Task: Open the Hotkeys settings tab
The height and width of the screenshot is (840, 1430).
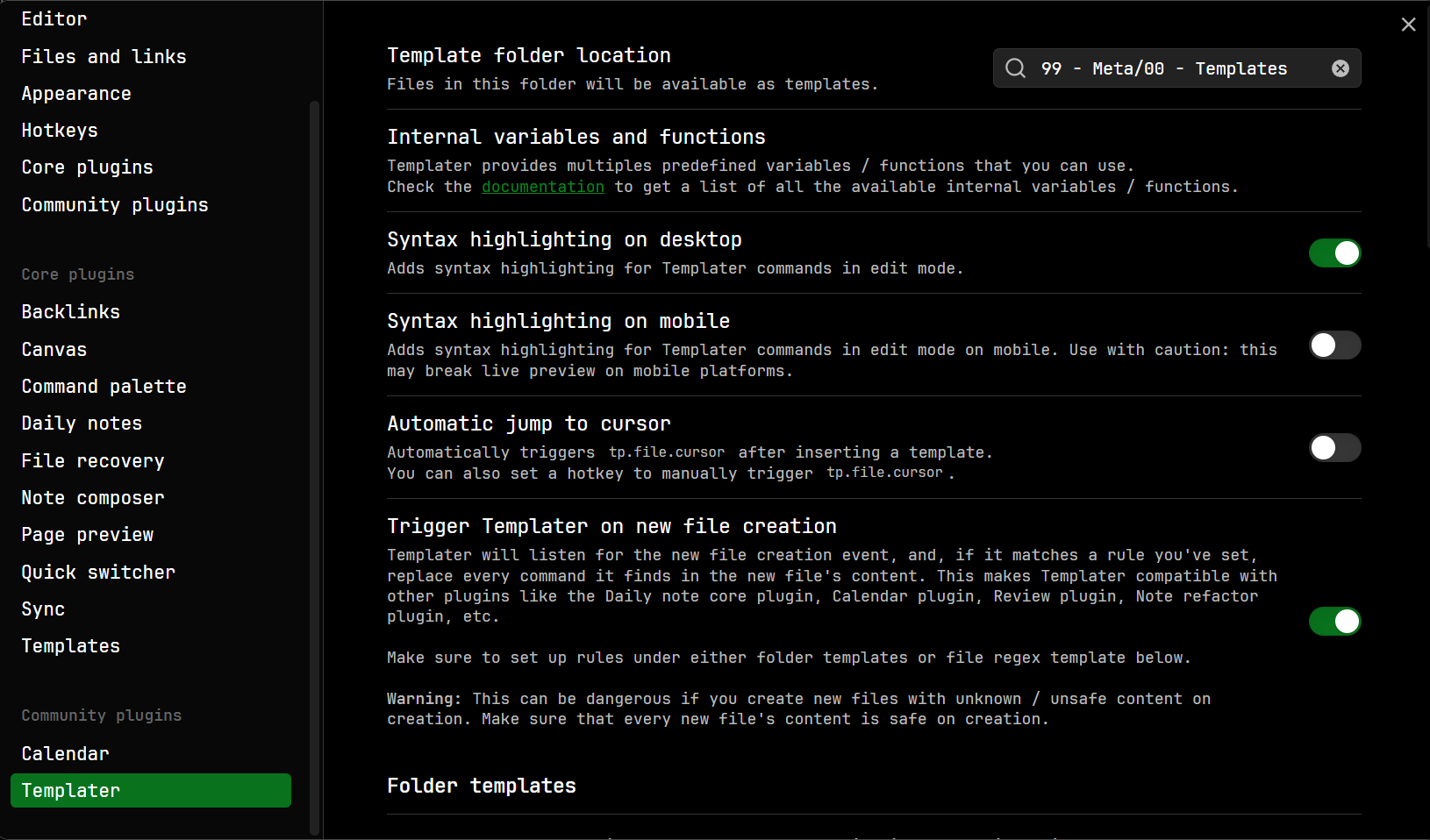Action: point(60,131)
